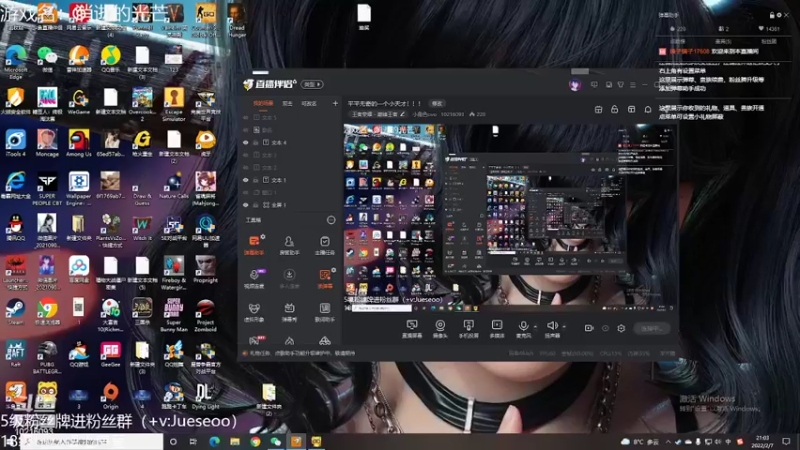Select the 全屏 1 source row
800x450 pixels.
pos(291,205)
